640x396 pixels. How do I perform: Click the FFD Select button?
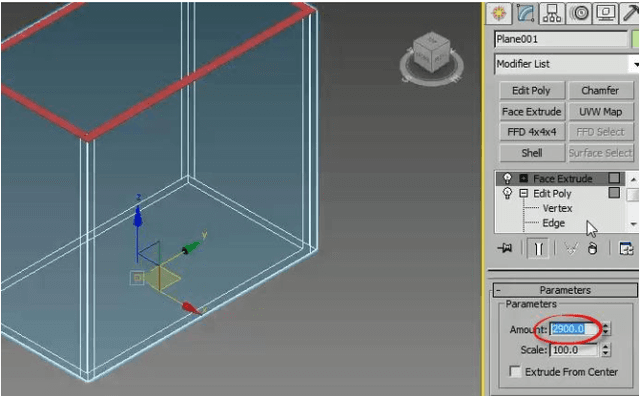pyautogui.click(x=600, y=132)
